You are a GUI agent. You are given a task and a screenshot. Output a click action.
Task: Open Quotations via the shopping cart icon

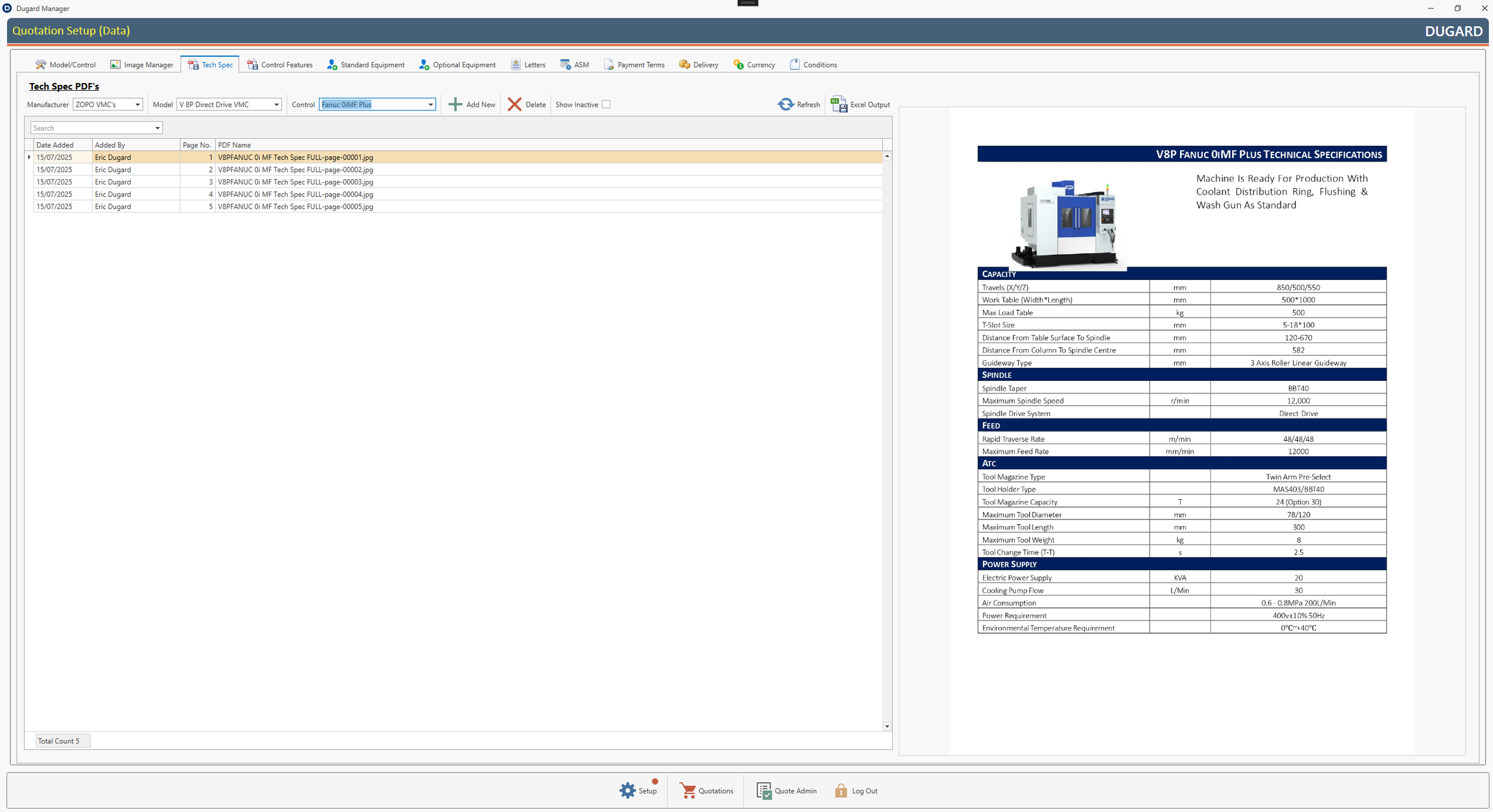coord(688,791)
